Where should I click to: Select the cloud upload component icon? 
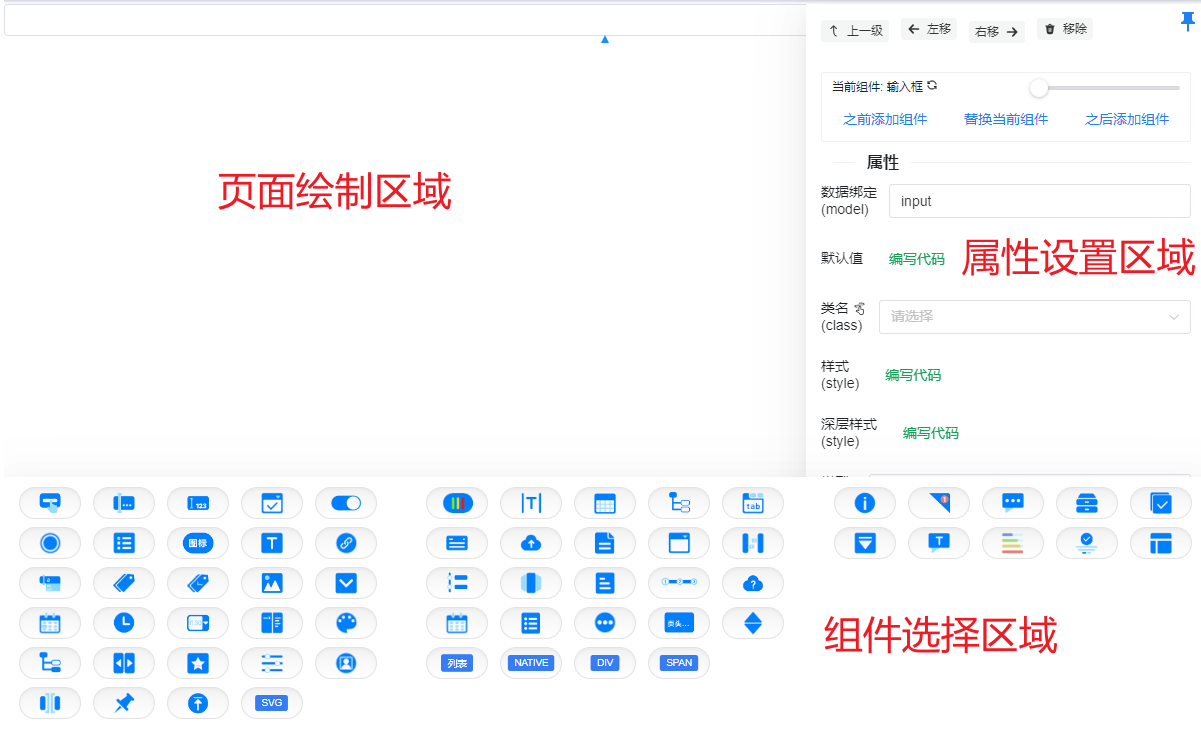click(x=531, y=543)
